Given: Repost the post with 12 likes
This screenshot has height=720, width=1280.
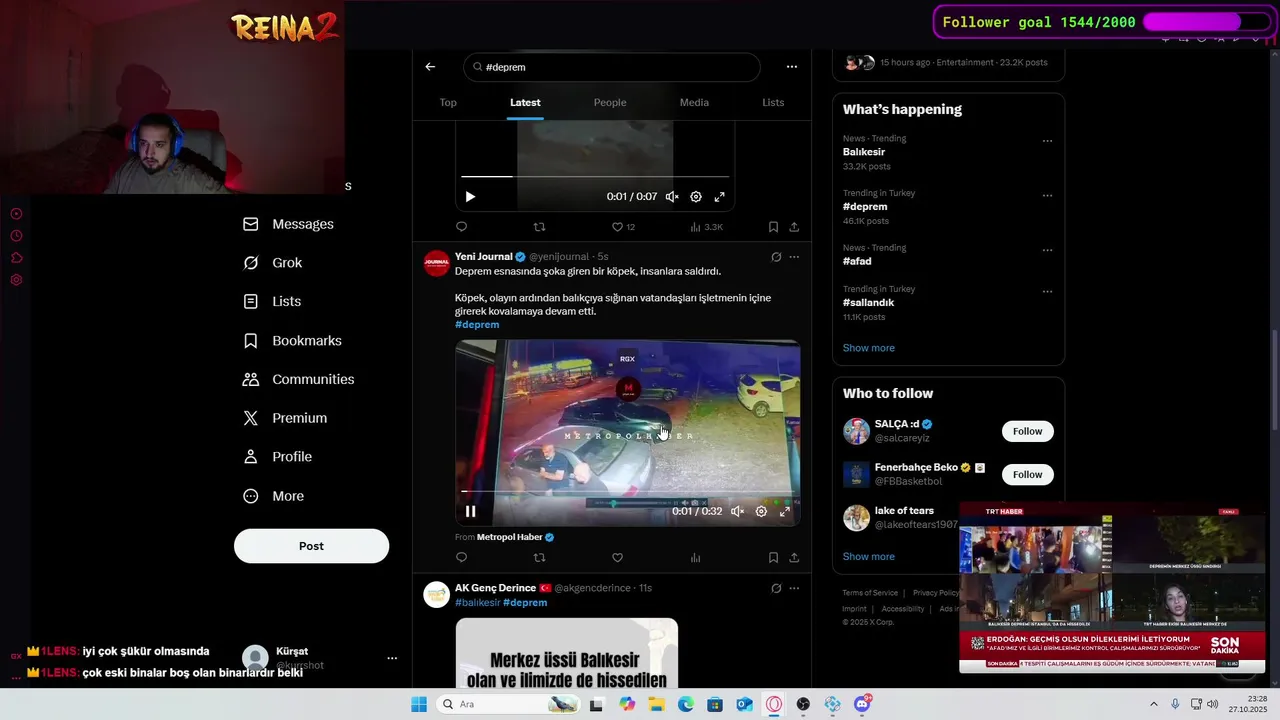Looking at the screenshot, I should coord(539,227).
